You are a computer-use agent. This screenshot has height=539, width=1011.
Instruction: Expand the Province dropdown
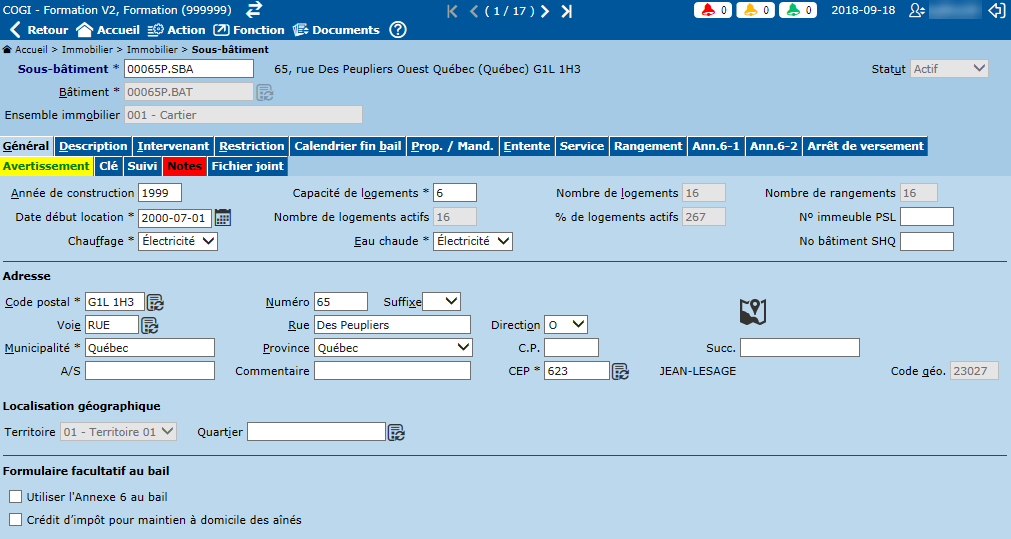point(393,348)
